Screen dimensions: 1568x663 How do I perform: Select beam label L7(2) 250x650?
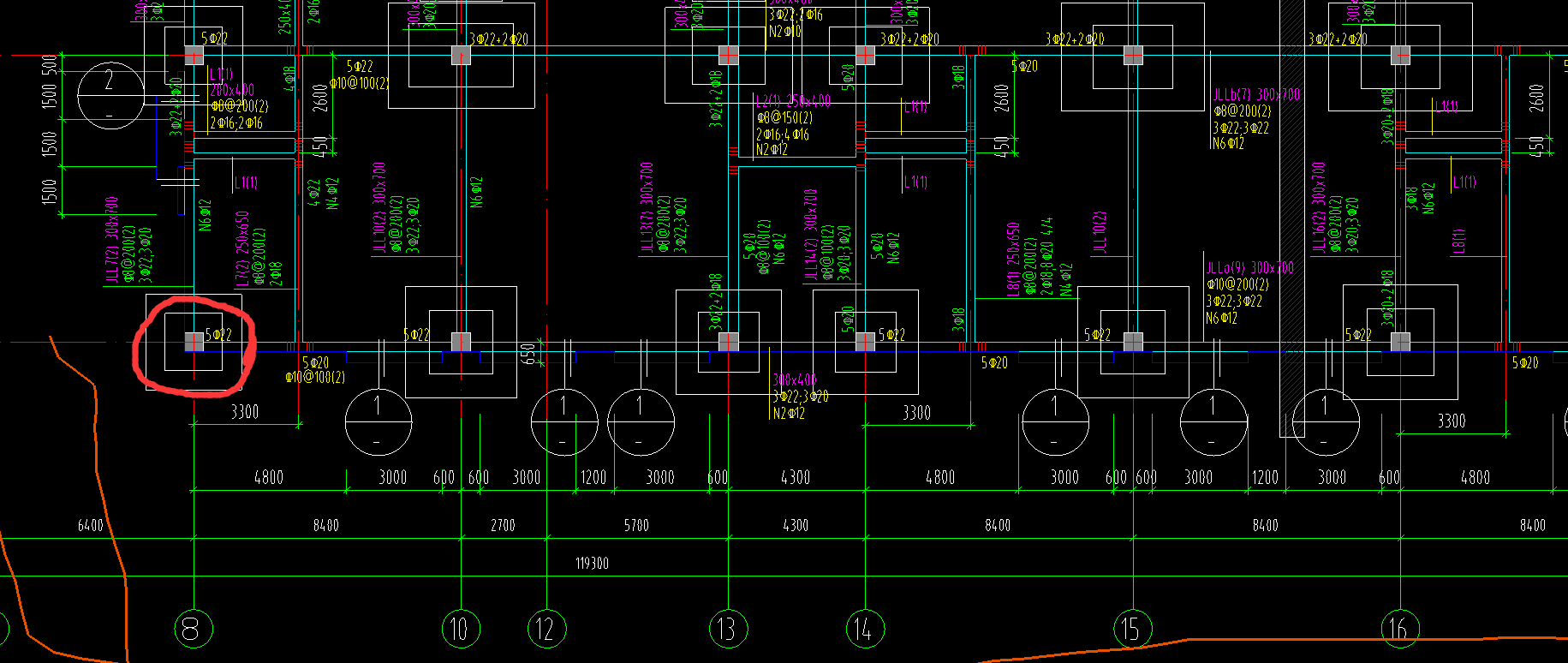click(x=242, y=248)
